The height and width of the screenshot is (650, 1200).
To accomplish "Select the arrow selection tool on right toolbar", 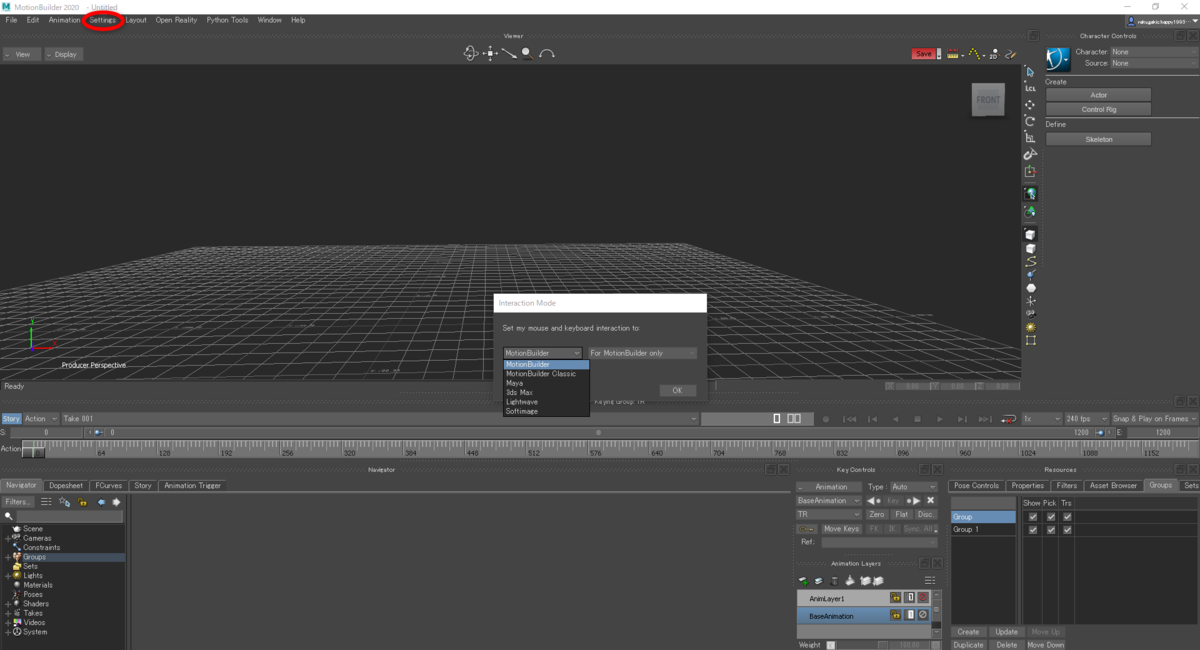I will [x=1030, y=71].
